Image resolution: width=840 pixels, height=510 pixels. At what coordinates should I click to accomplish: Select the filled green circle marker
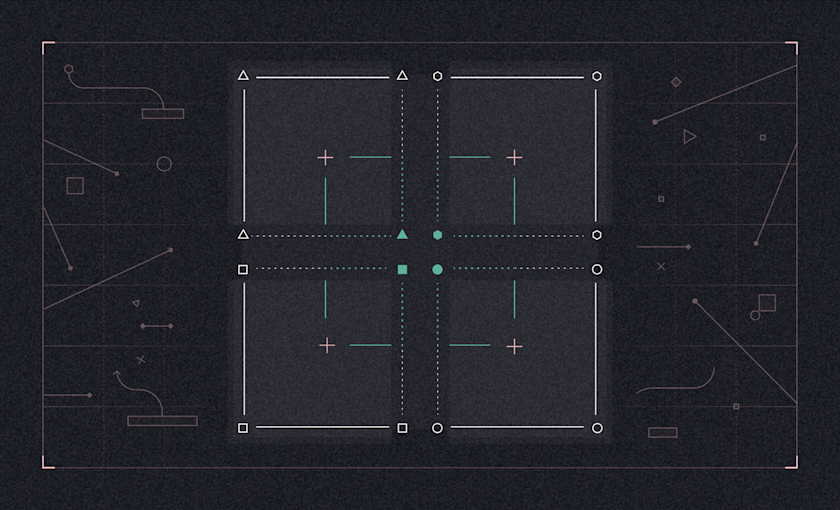pyautogui.click(x=438, y=269)
